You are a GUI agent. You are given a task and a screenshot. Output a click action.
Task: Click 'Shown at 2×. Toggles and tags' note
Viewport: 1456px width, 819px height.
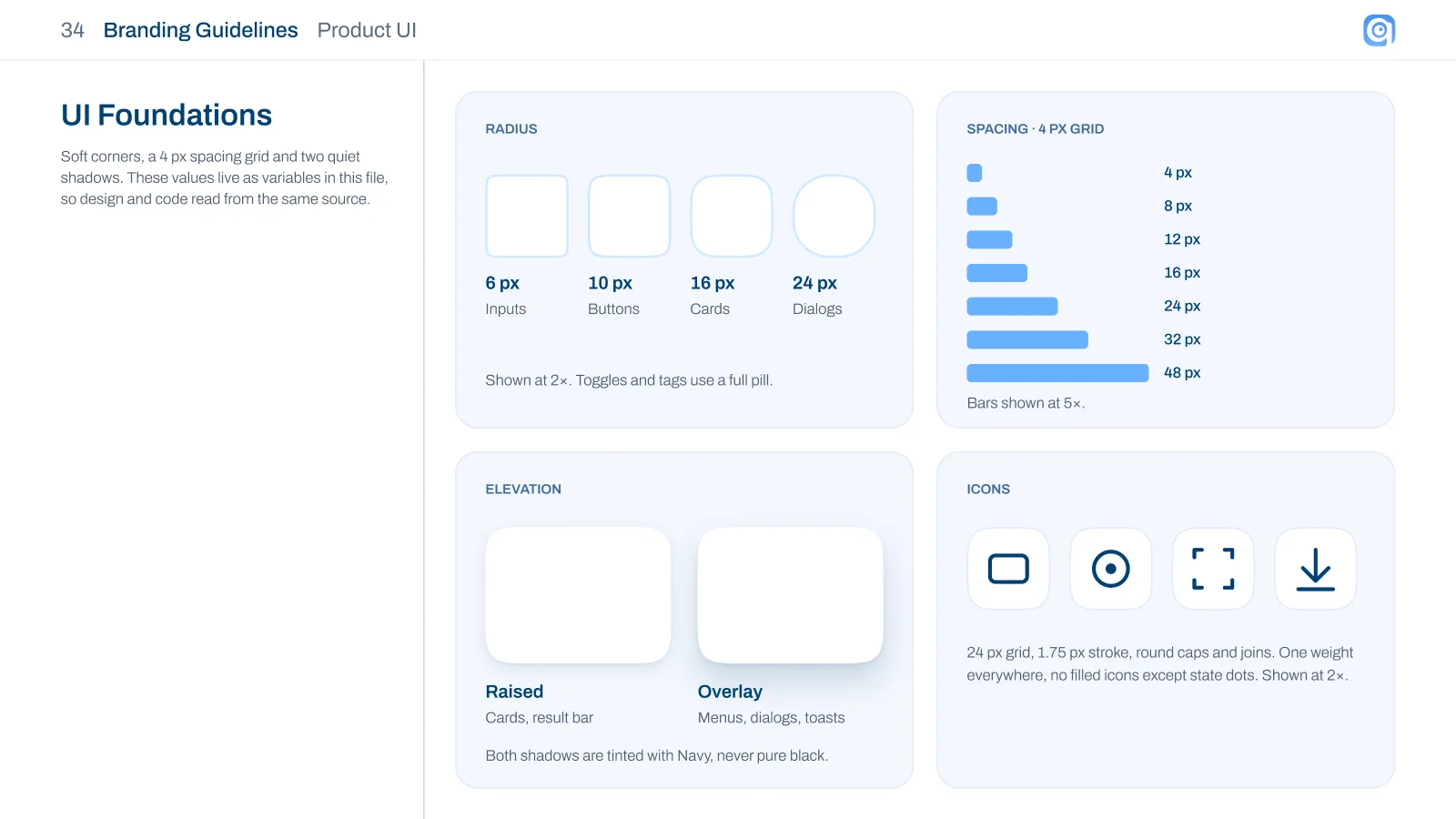(629, 380)
